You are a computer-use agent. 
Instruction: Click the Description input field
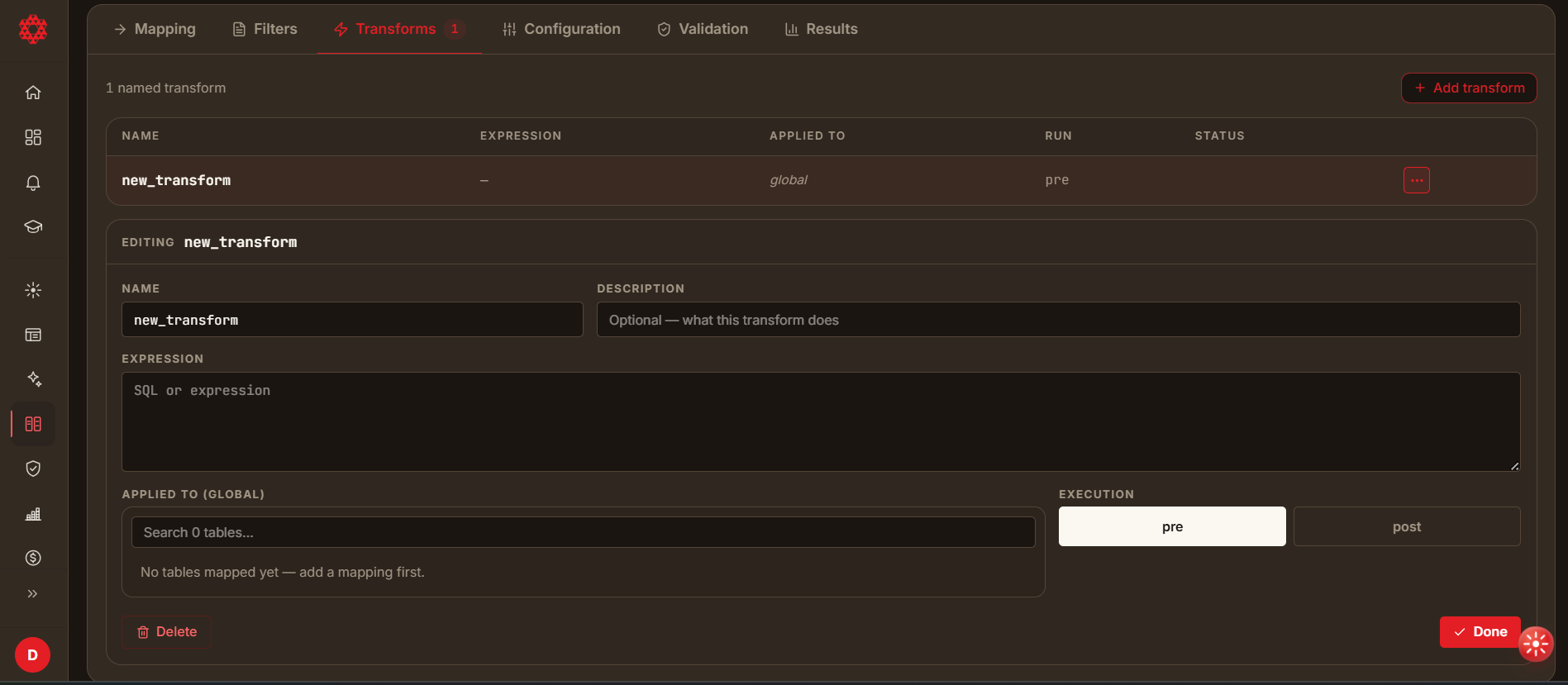tap(1058, 320)
